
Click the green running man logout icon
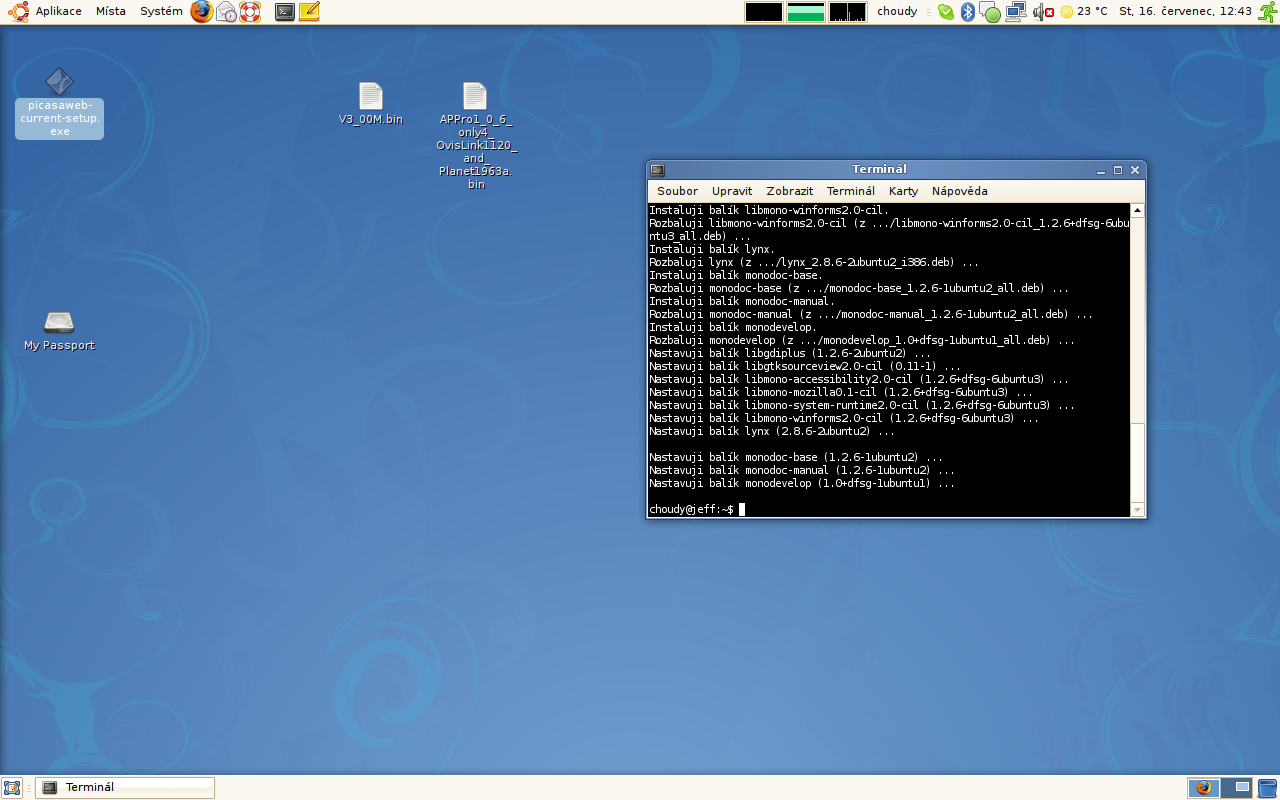(x=1267, y=12)
